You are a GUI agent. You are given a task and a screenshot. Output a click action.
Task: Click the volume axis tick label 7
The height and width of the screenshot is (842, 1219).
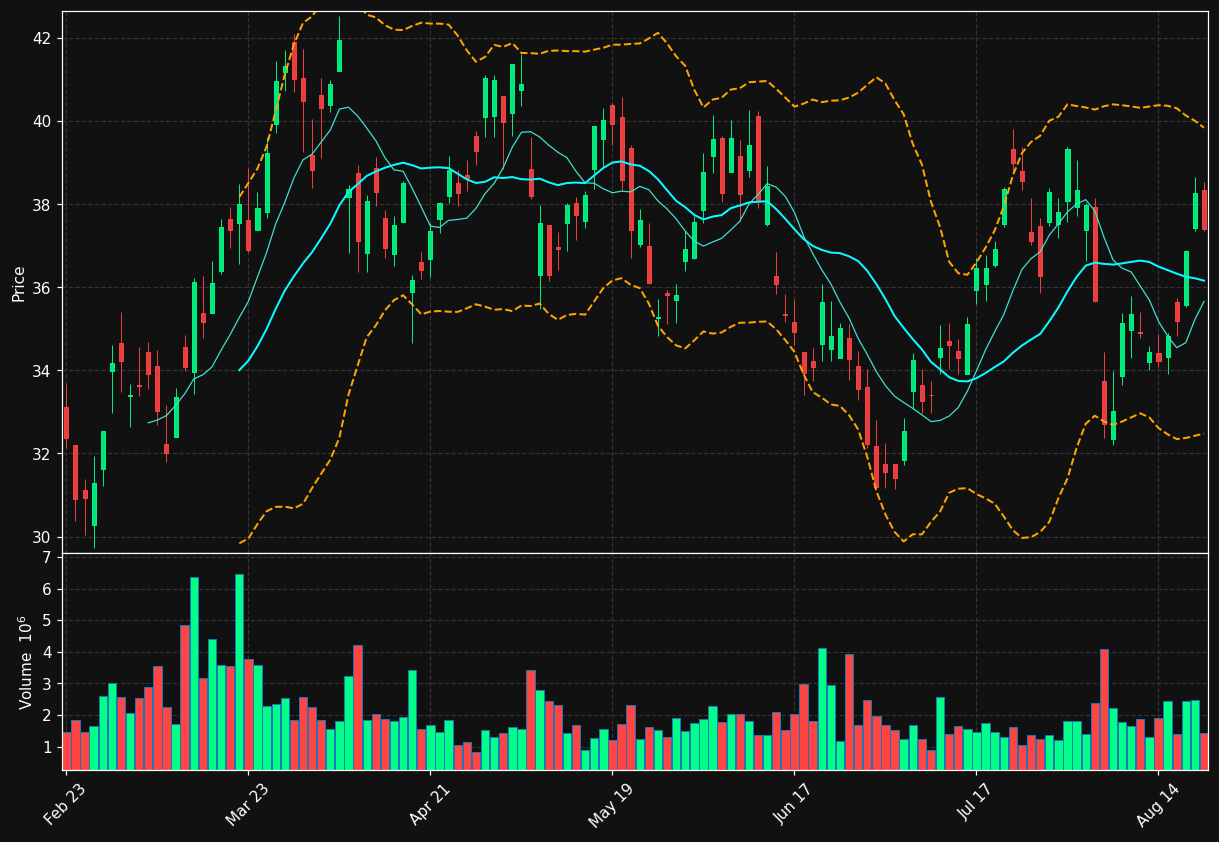(46, 558)
